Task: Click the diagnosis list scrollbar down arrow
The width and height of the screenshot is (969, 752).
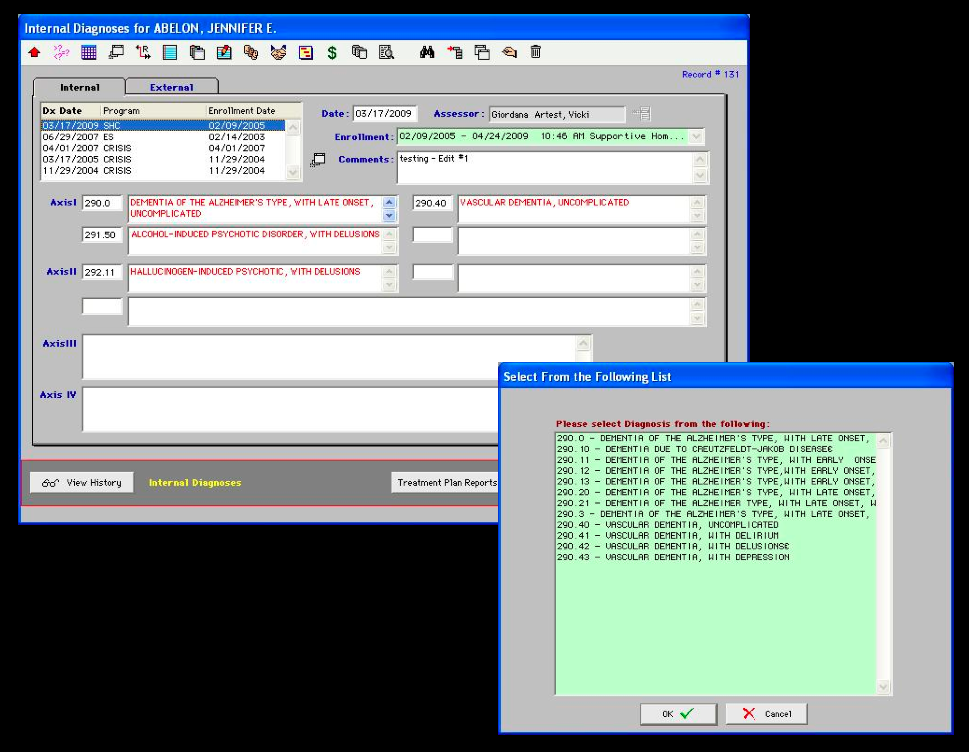Action: [x=294, y=172]
